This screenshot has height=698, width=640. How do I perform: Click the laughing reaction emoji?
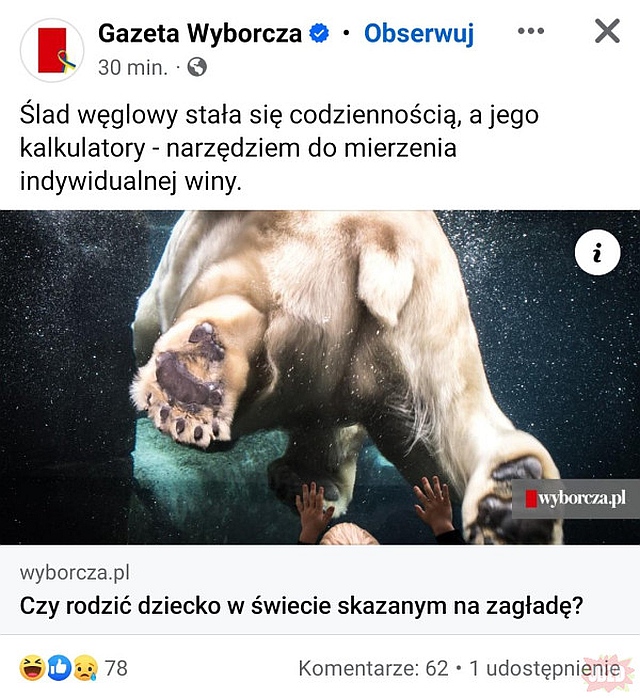click(x=32, y=668)
